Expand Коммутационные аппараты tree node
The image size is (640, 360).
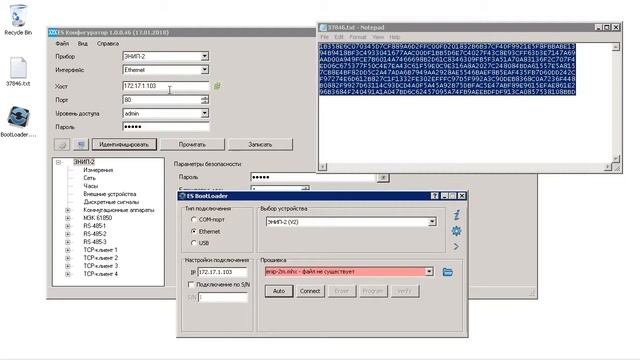[x=68, y=210]
